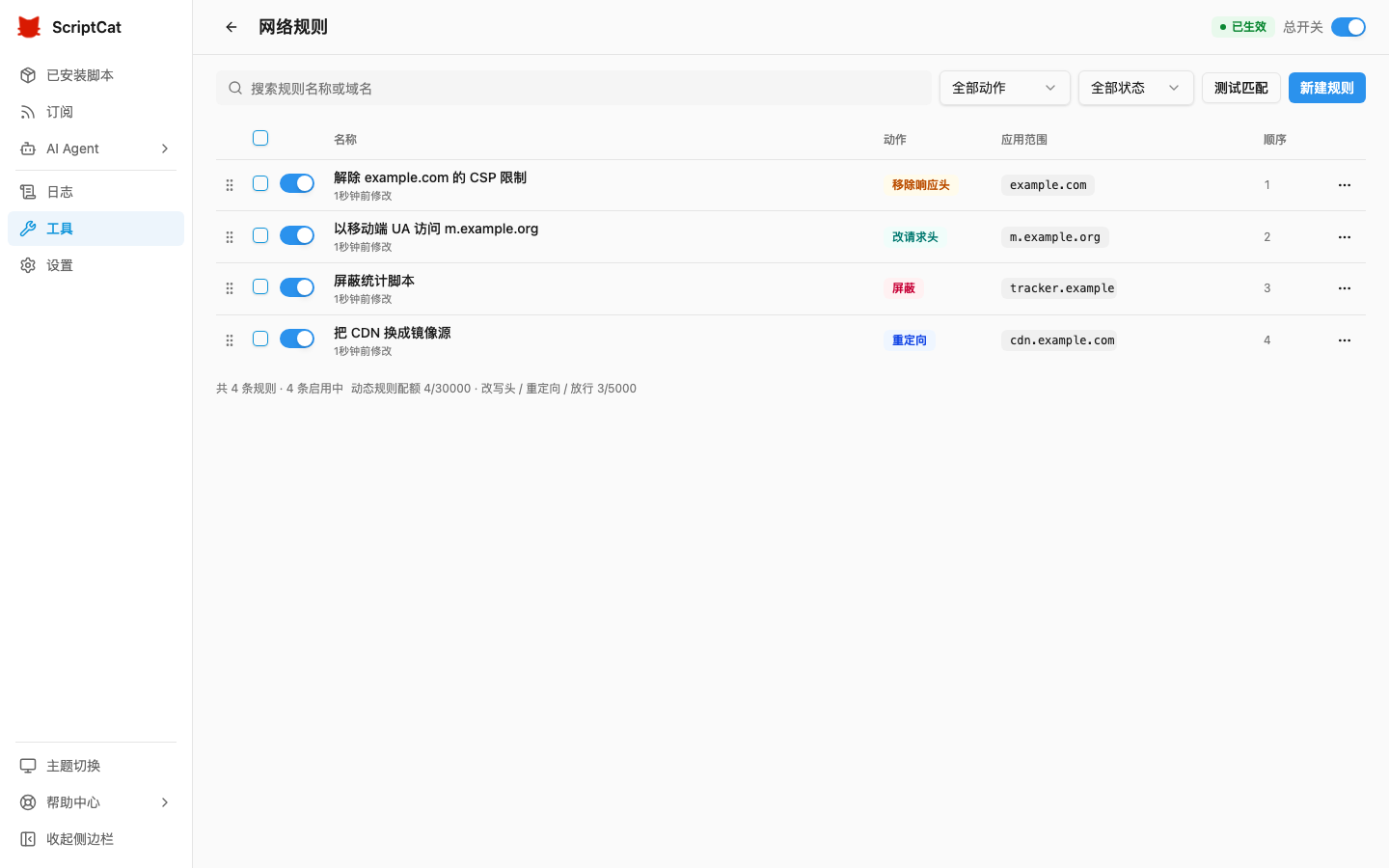The width and height of the screenshot is (1389, 868).
Task: Grab drag handle of CDN 镜像源 rule
Action: pos(230,340)
